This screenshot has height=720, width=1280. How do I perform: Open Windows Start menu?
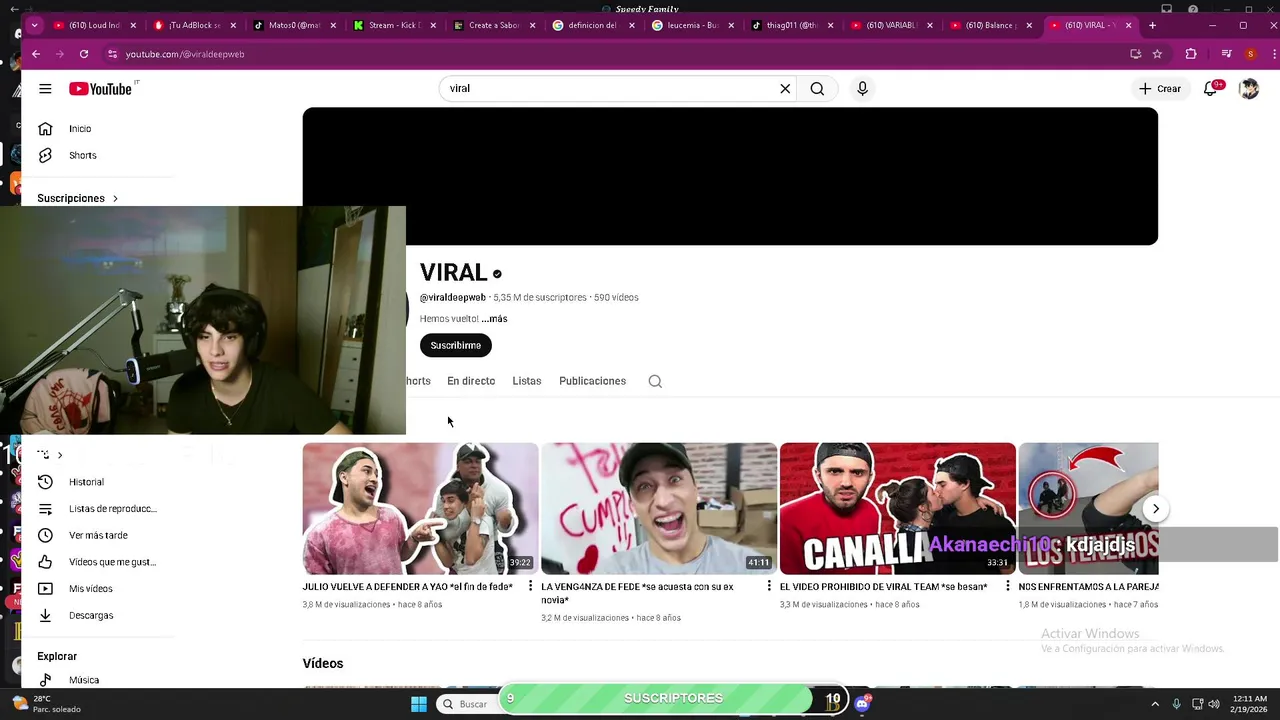(x=419, y=704)
